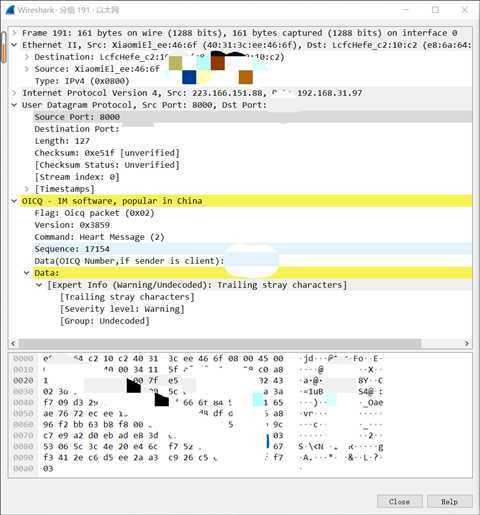Expand the Destination LcfcHefe row

tap(27, 57)
